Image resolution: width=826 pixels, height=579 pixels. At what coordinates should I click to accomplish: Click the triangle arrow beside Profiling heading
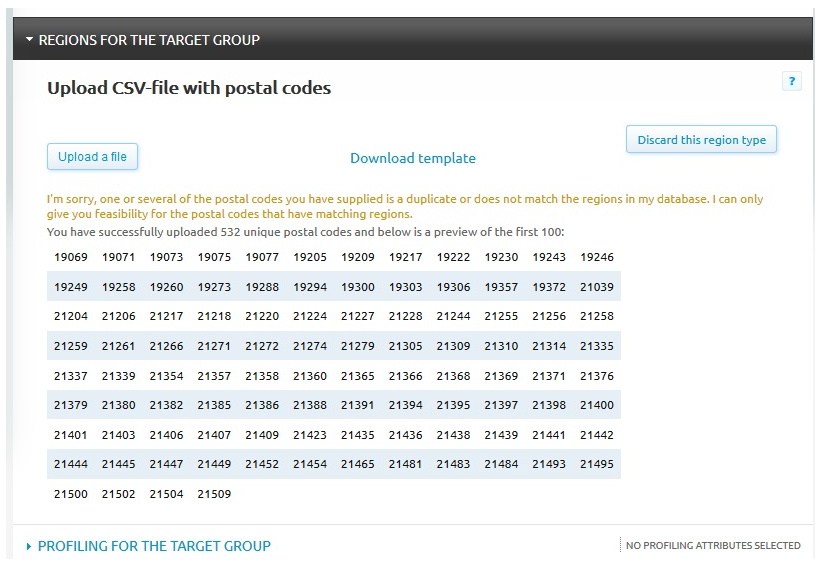30,546
